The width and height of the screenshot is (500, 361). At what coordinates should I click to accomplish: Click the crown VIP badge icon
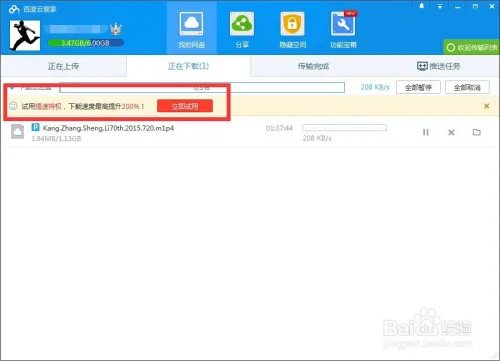(x=116, y=29)
